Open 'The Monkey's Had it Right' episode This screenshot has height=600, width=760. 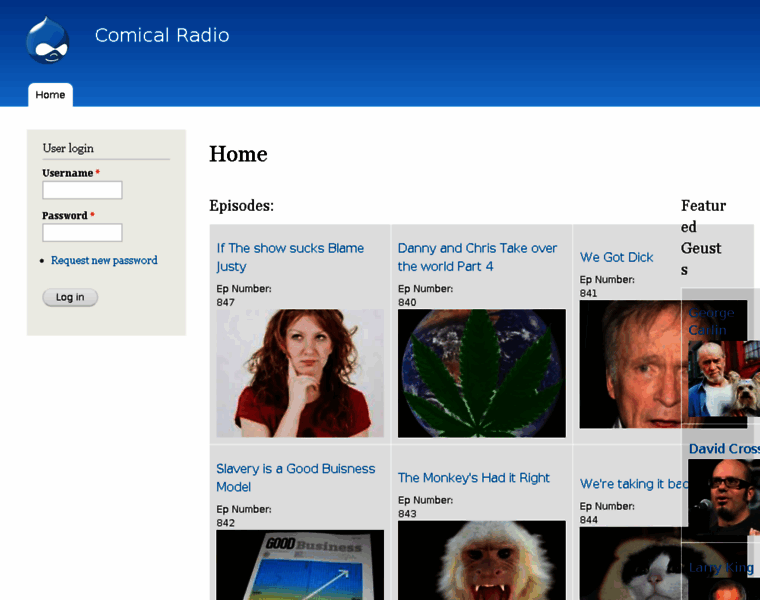[474, 478]
